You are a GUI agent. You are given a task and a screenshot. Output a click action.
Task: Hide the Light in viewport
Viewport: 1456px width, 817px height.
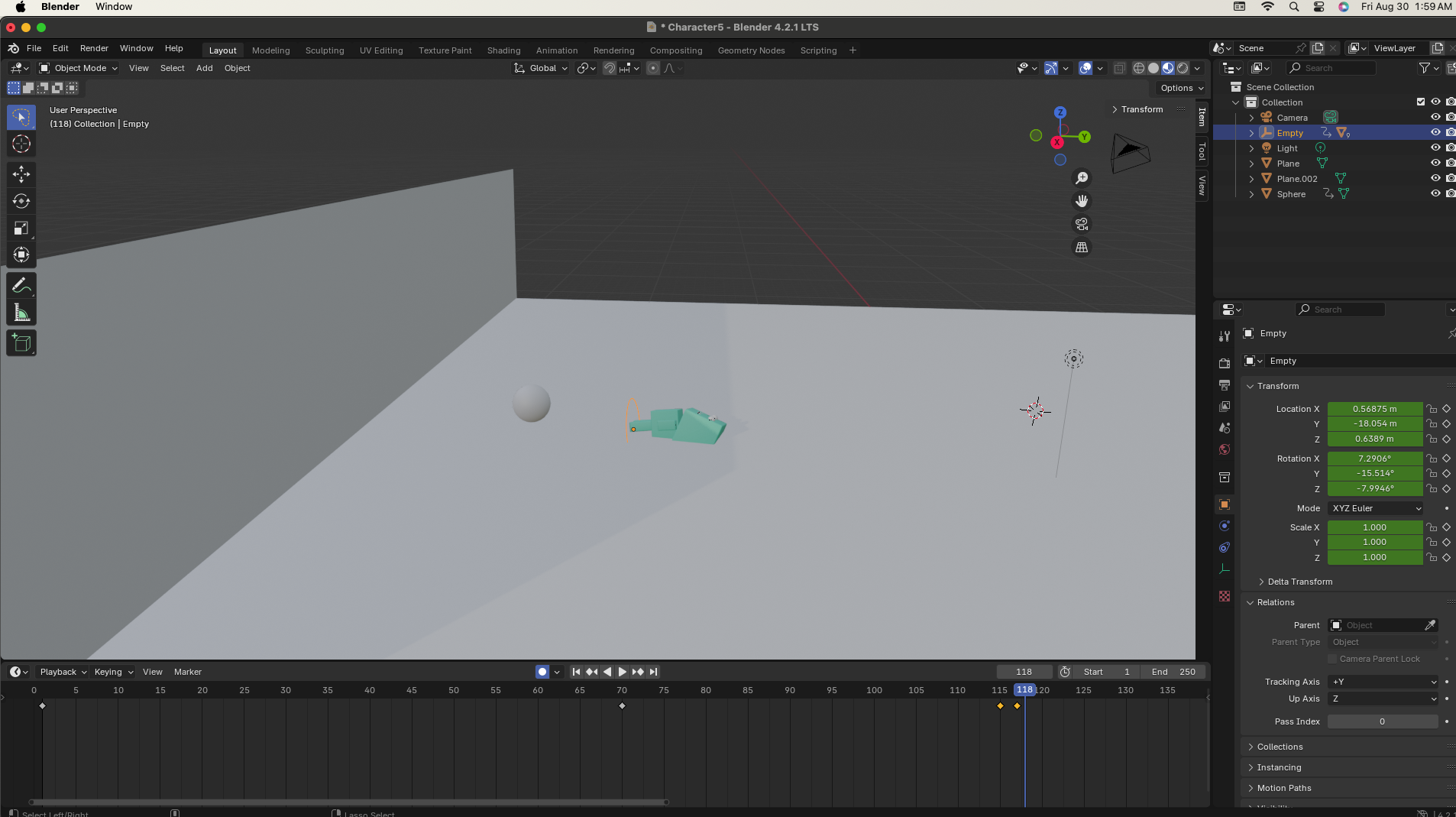[1435, 148]
